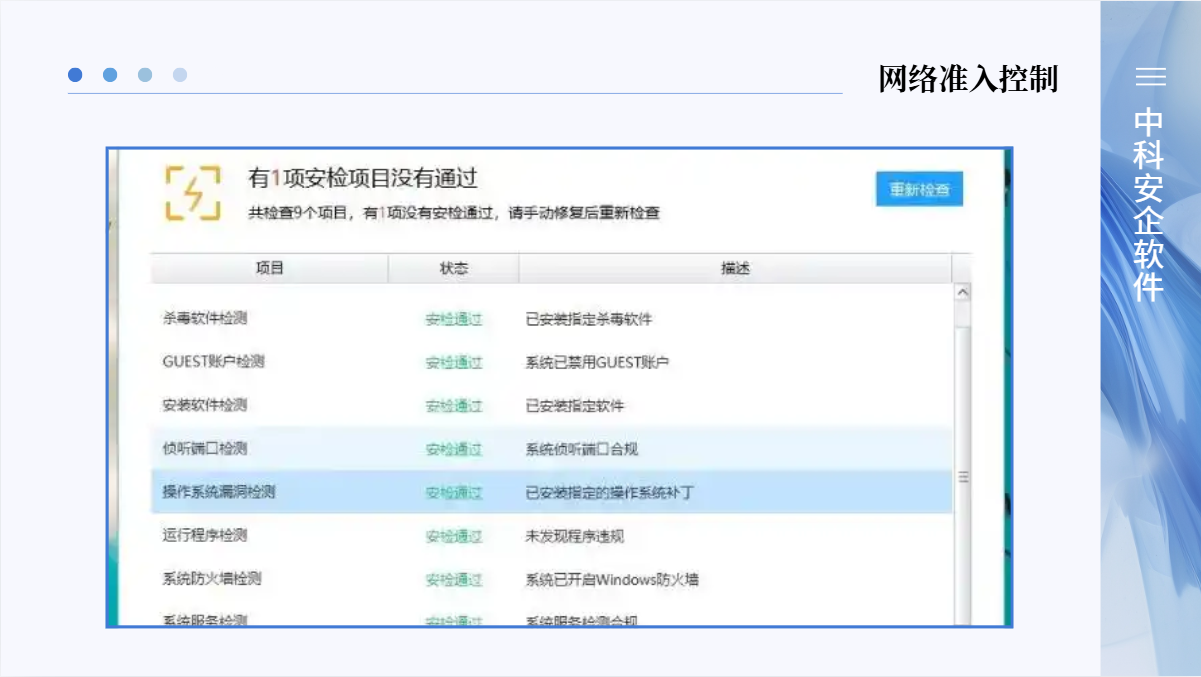Select the first dark blue dot indicator

[75, 75]
